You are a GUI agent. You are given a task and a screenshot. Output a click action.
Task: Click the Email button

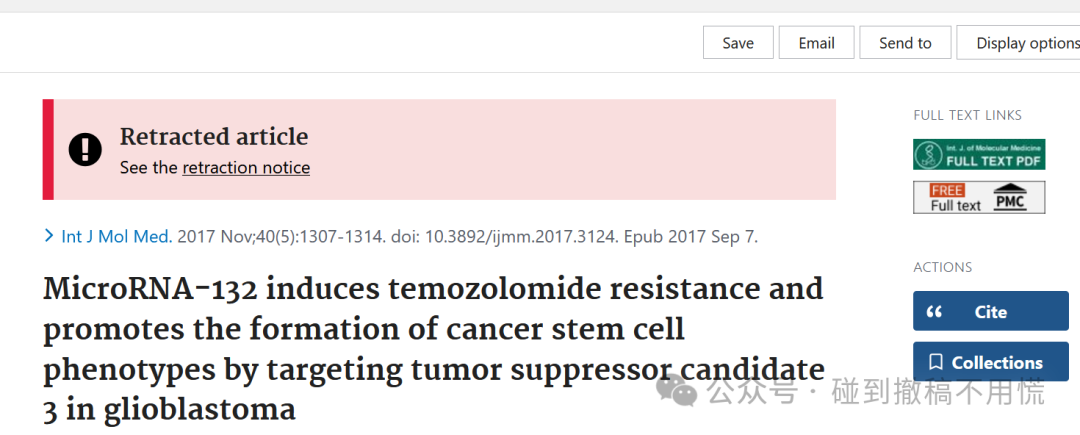[816, 43]
